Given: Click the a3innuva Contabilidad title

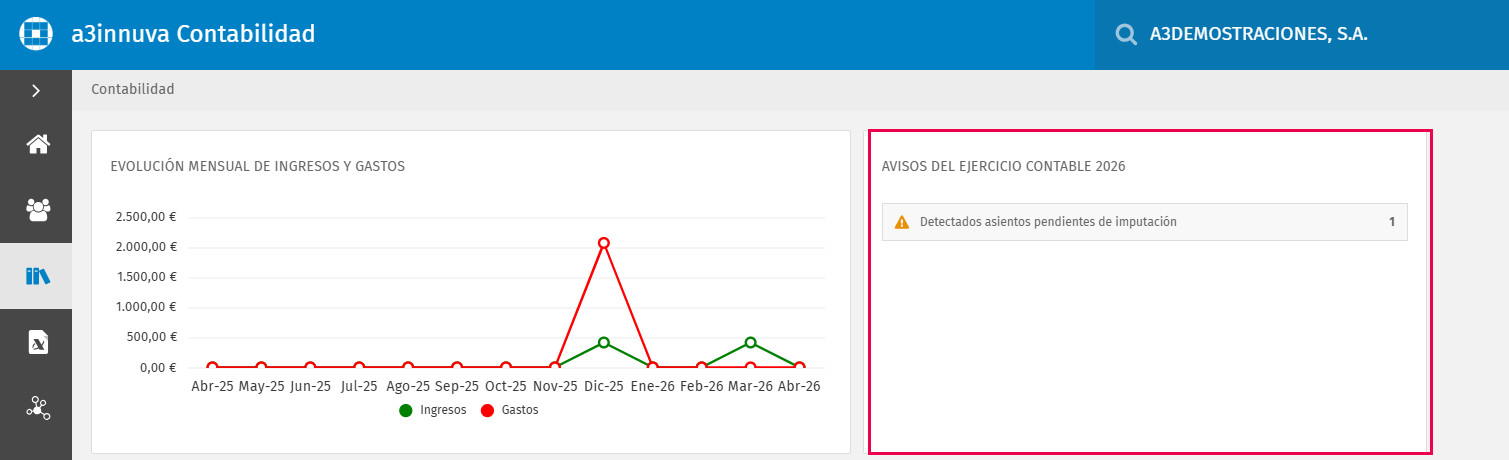Looking at the screenshot, I should 193,34.
